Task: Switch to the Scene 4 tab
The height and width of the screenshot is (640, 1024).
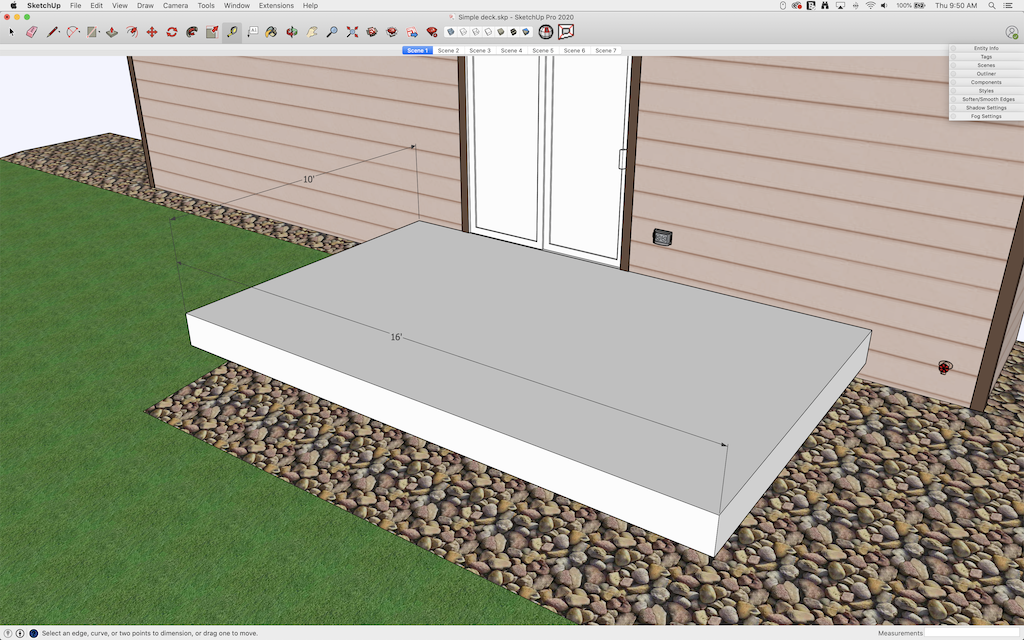Action: pos(511,50)
